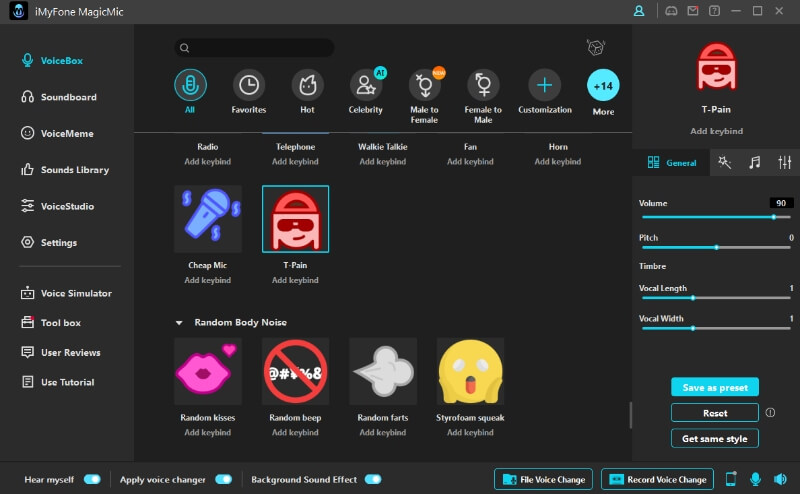The width and height of the screenshot is (800, 494).
Task: Show Favorites voice category
Action: pyautogui.click(x=248, y=91)
